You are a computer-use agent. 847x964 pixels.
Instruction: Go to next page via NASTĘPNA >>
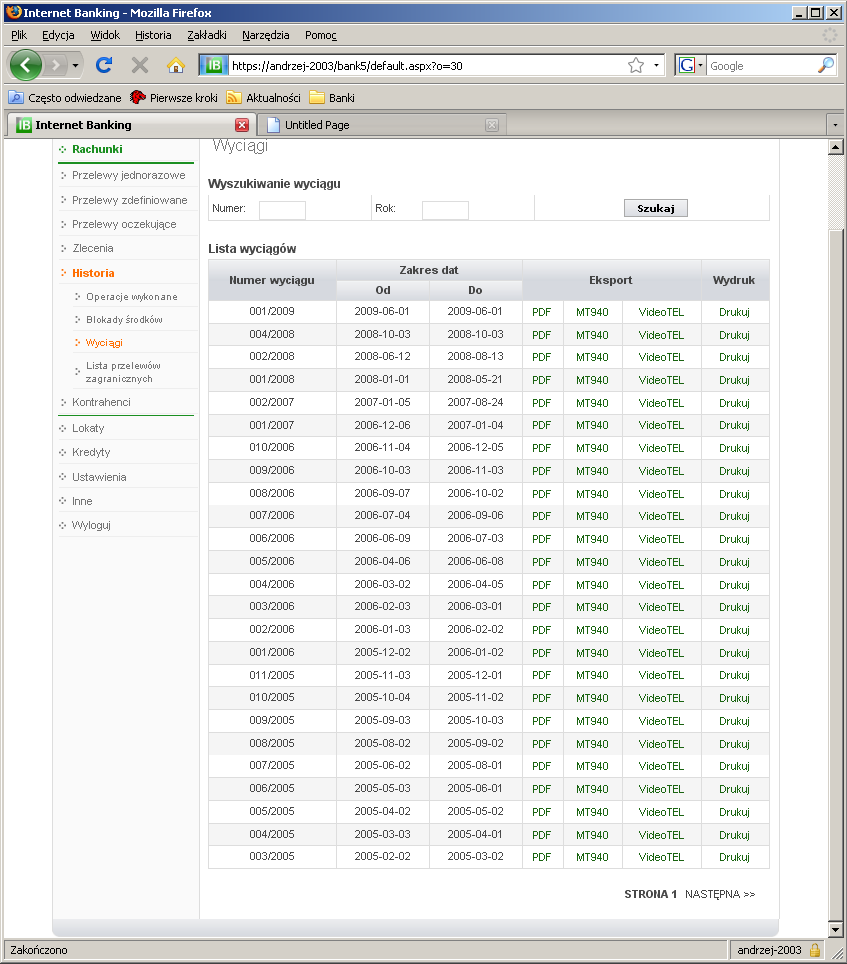pyautogui.click(x=720, y=894)
